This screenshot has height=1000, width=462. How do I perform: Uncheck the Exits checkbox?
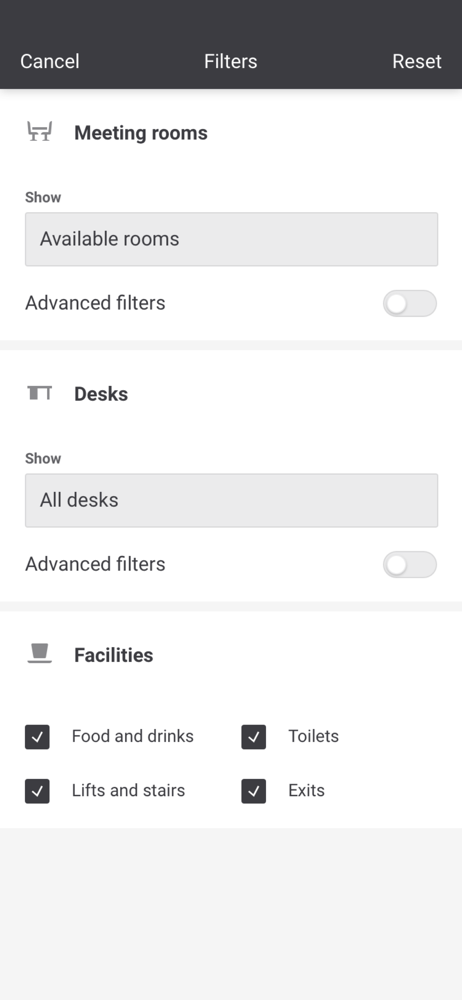(253, 791)
